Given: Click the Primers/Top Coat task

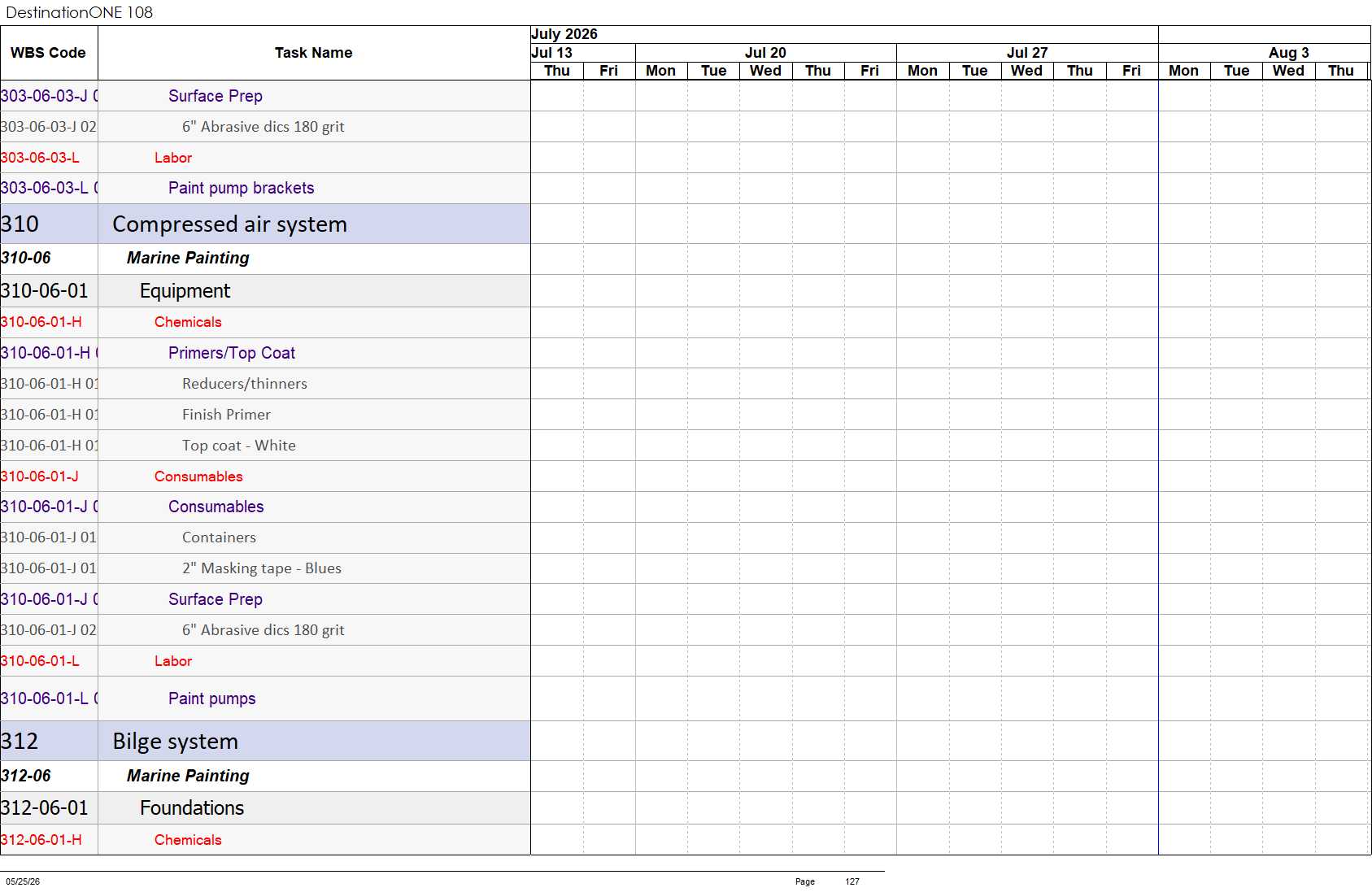Looking at the screenshot, I should pyautogui.click(x=231, y=353).
